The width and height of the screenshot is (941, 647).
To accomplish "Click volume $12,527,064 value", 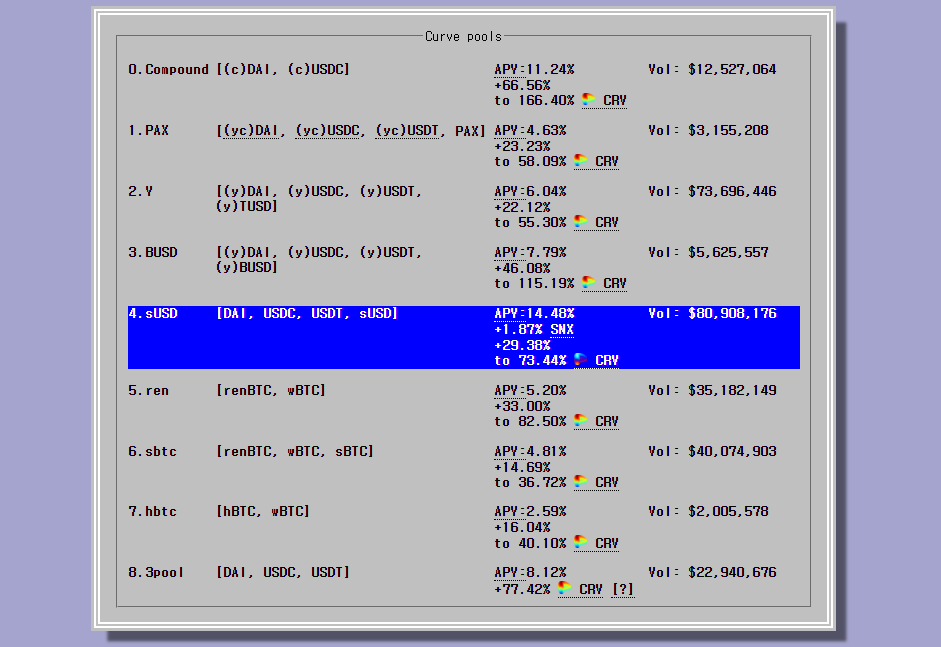I will [732, 70].
